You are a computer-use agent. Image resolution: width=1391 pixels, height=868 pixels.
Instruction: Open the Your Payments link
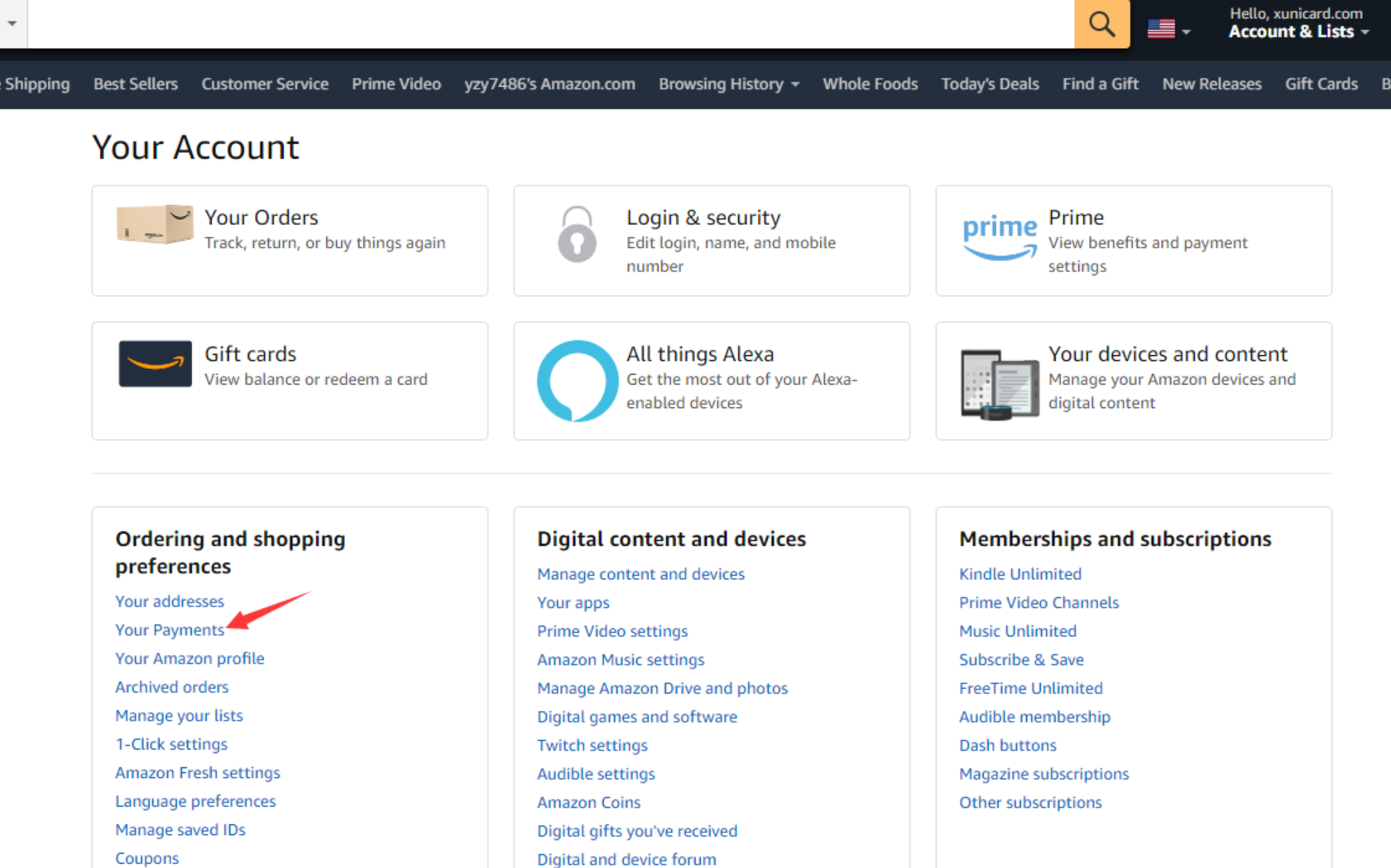(170, 630)
